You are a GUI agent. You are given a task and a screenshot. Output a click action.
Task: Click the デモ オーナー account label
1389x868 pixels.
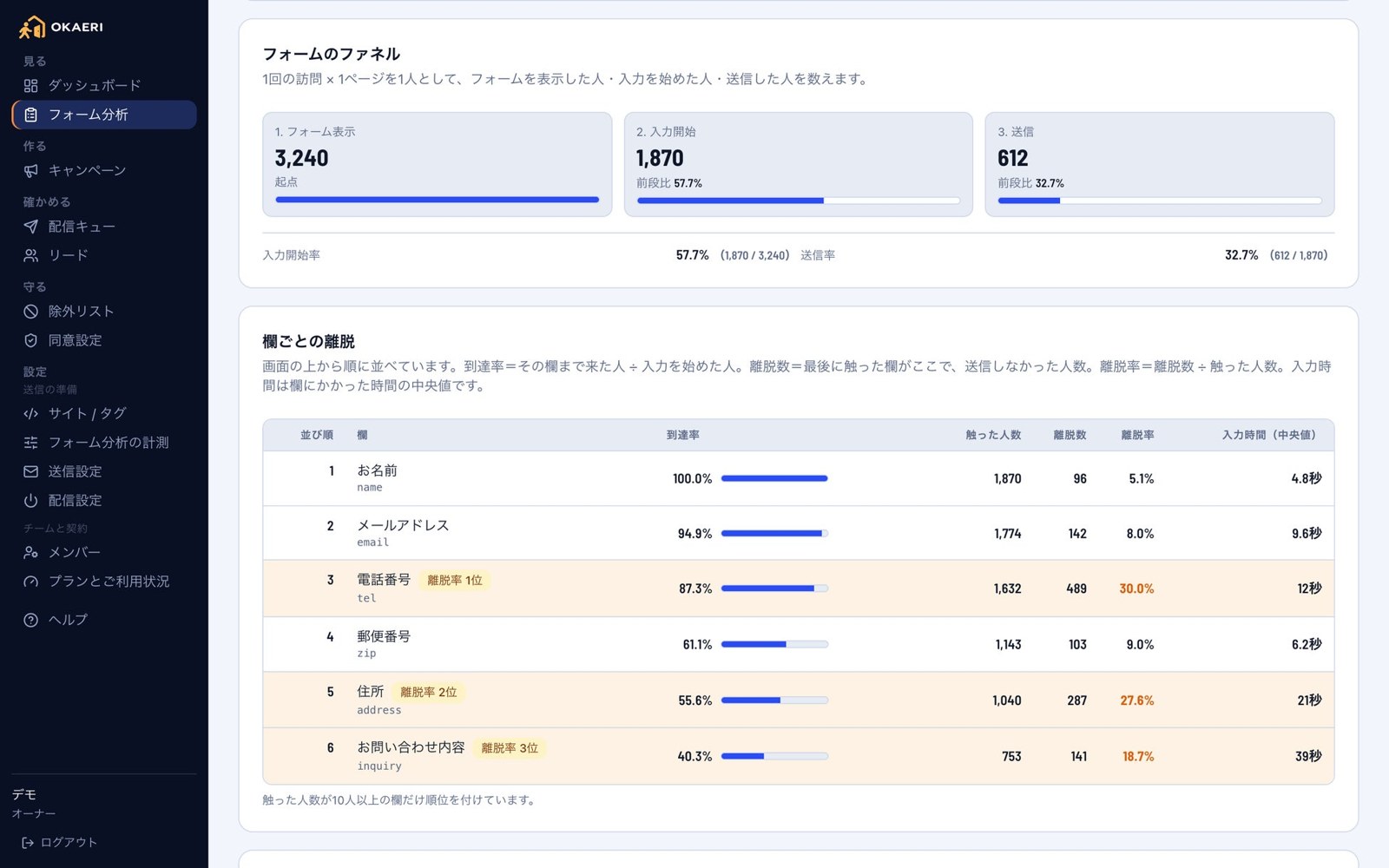point(34,804)
